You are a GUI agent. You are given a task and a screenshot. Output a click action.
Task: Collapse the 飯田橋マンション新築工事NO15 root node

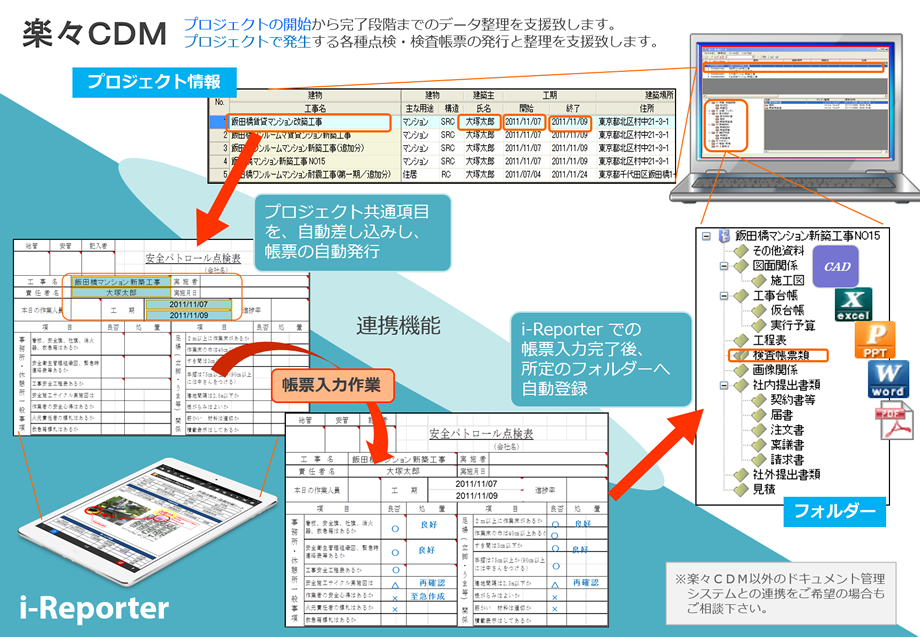click(706, 236)
